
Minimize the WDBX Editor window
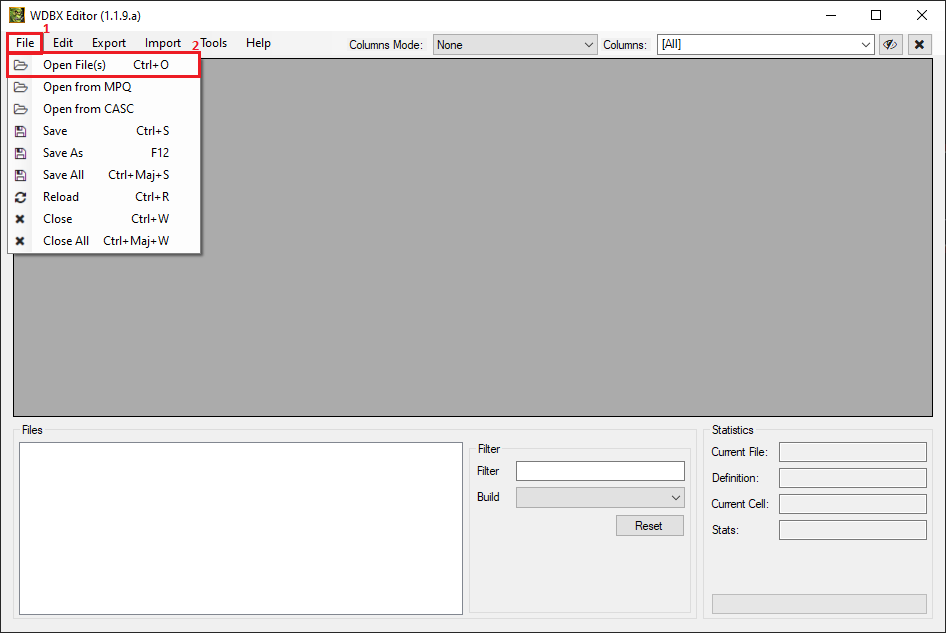(x=831, y=15)
